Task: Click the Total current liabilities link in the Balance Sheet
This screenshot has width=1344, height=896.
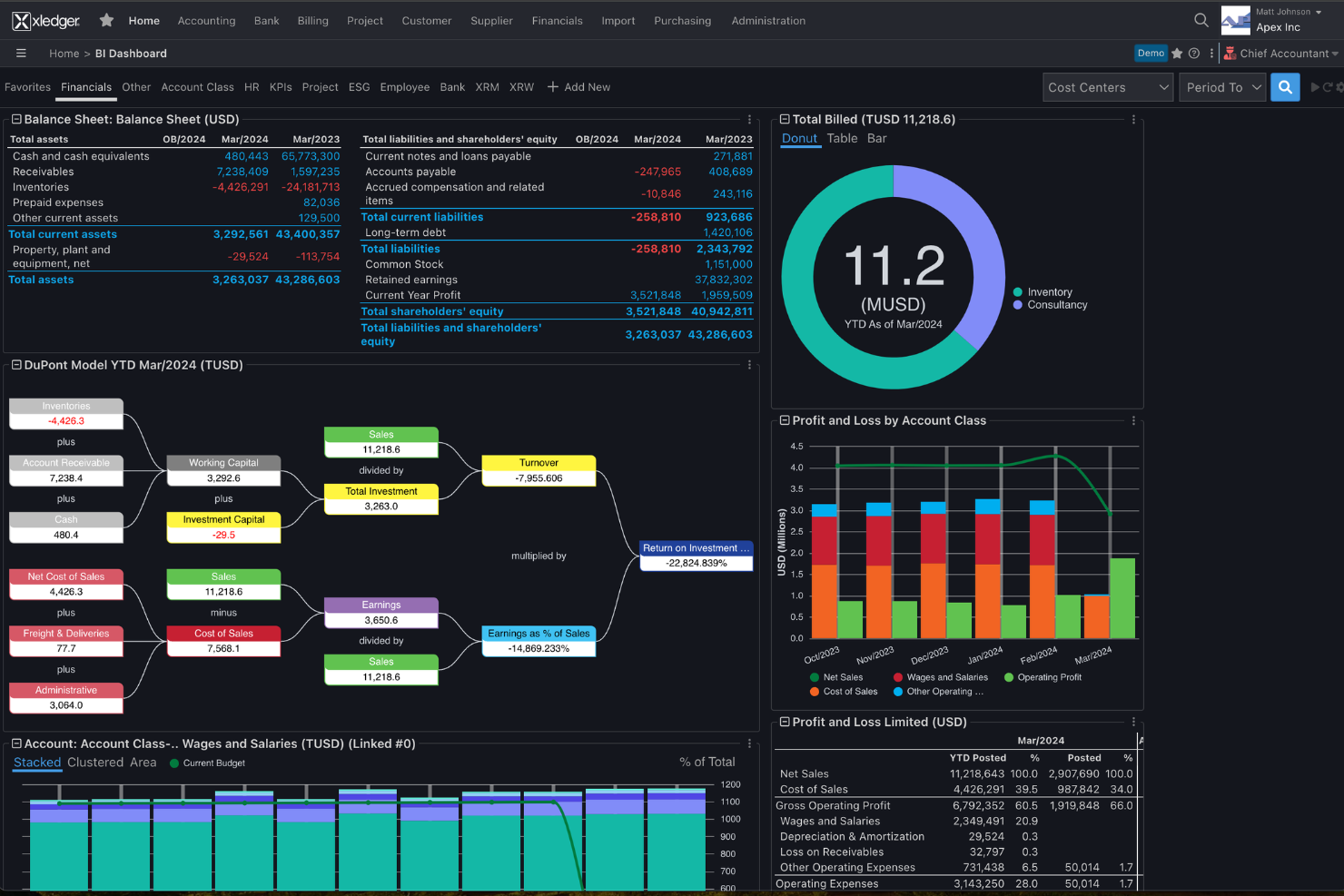Action: [421, 217]
